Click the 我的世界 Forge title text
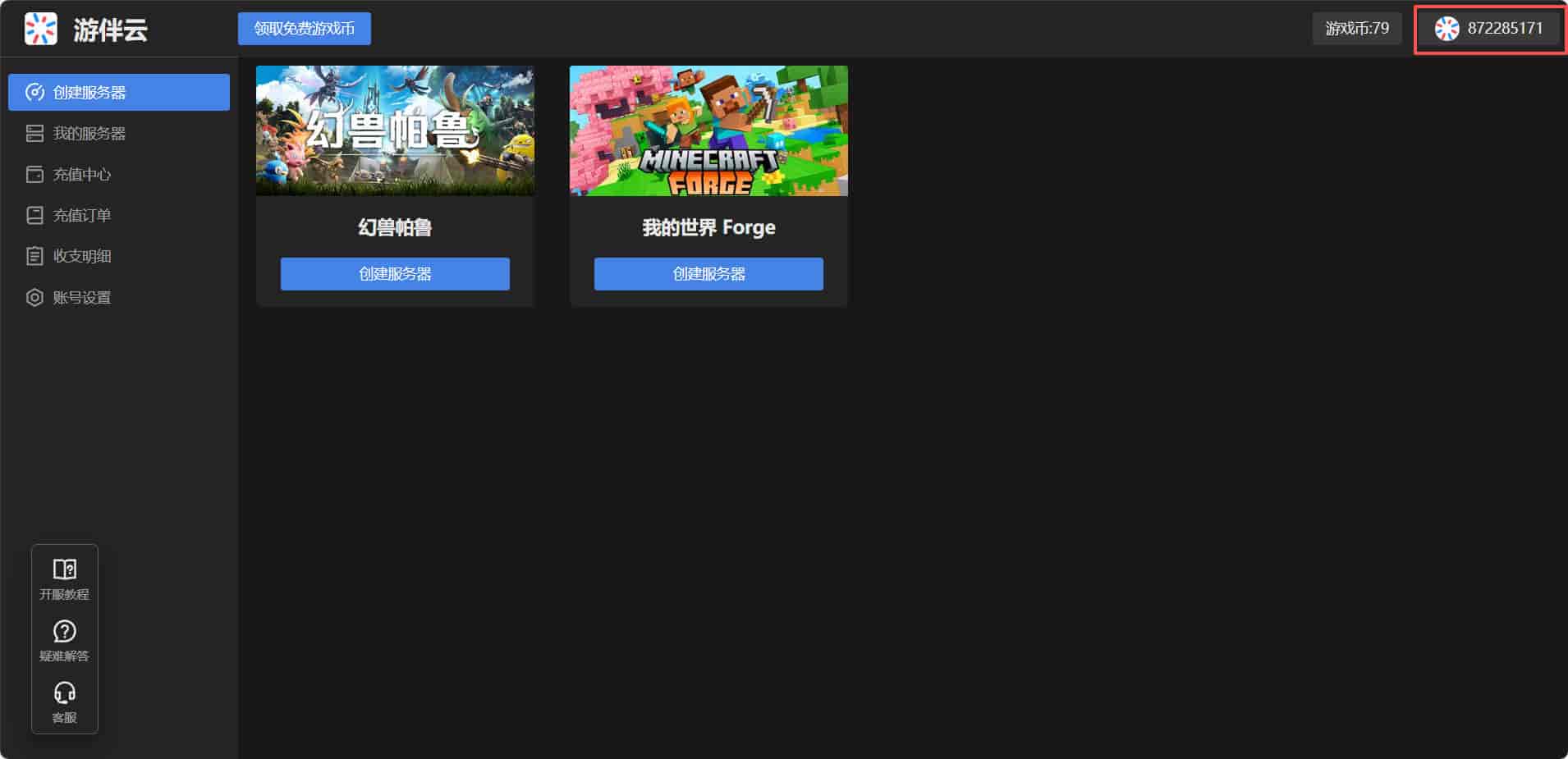This screenshot has height=759, width=1568. click(x=708, y=227)
